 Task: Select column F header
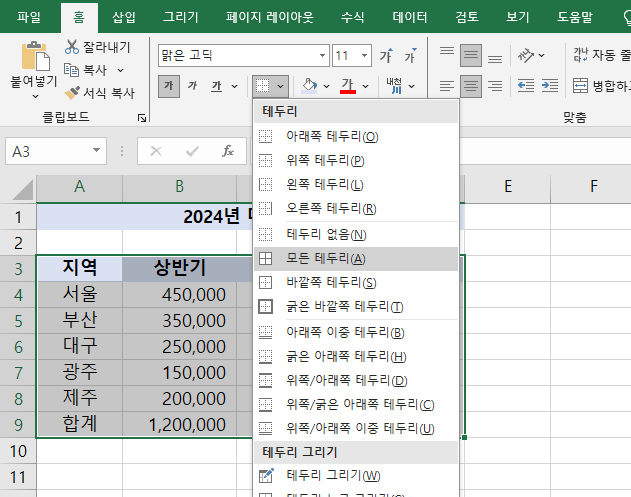[x=594, y=186]
